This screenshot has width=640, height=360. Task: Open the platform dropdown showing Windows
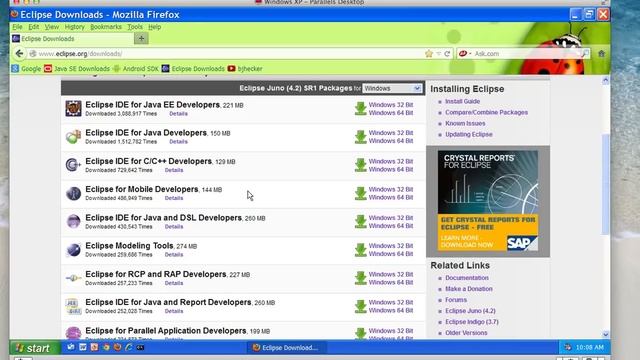[392, 88]
